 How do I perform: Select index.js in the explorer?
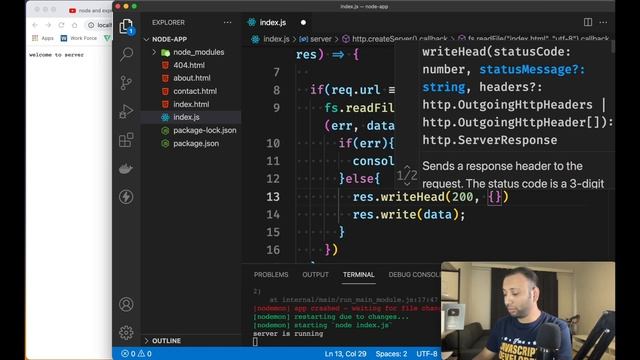(191, 117)
